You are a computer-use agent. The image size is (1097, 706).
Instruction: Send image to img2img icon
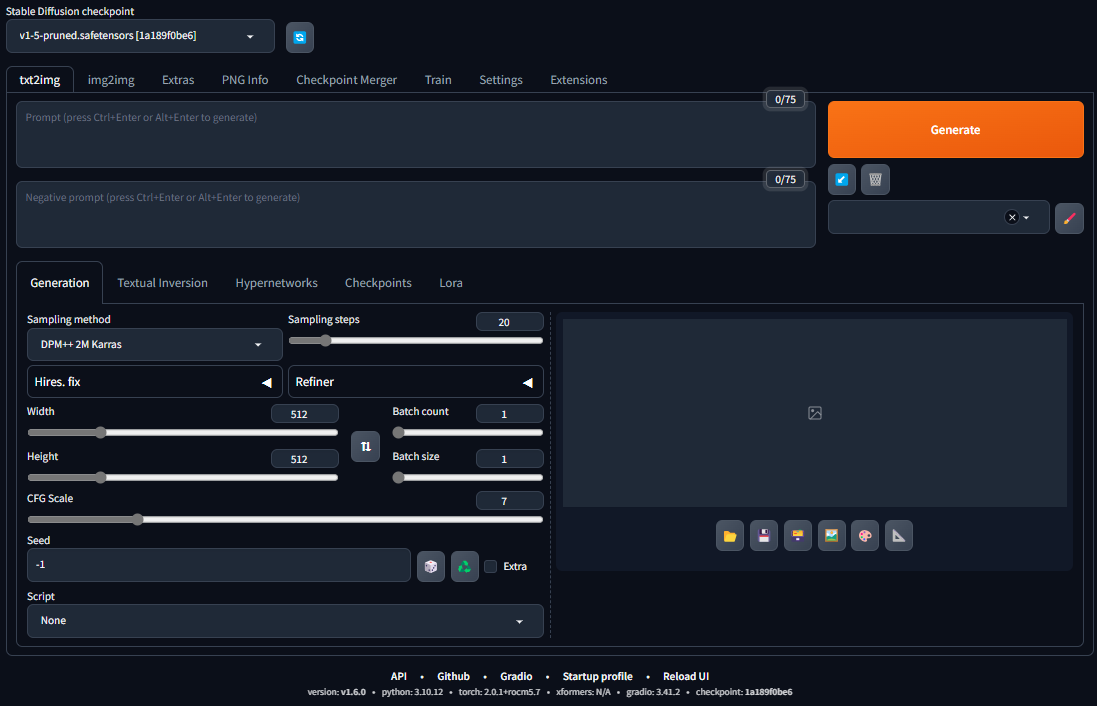pyautogui.click(x=831, y=536)
